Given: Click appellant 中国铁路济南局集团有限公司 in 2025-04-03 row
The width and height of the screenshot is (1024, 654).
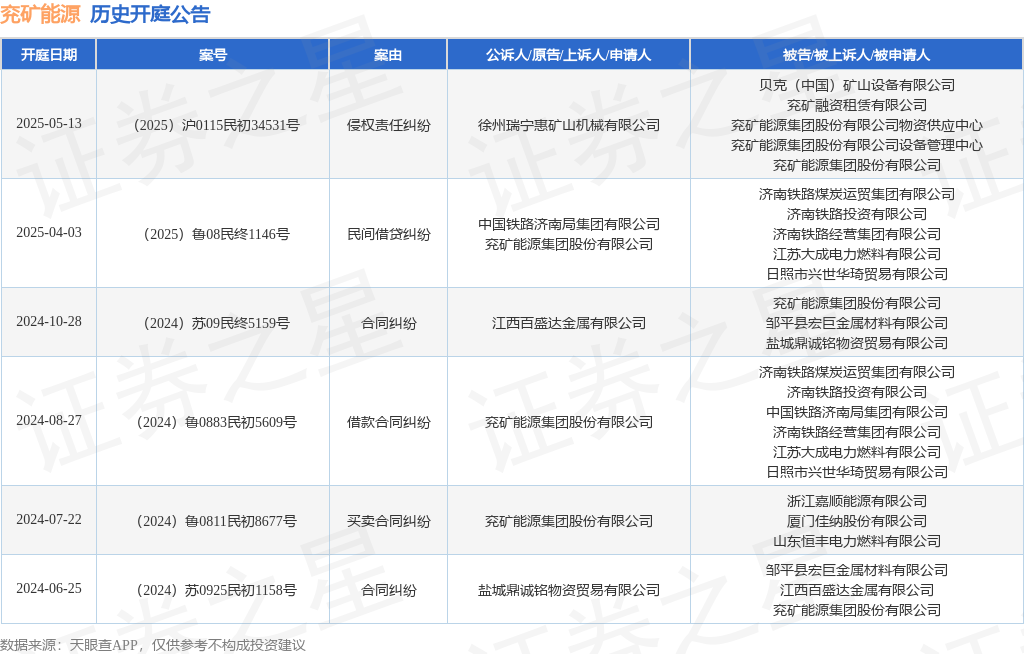Looking at the screenshot, I should click(569, 224).
